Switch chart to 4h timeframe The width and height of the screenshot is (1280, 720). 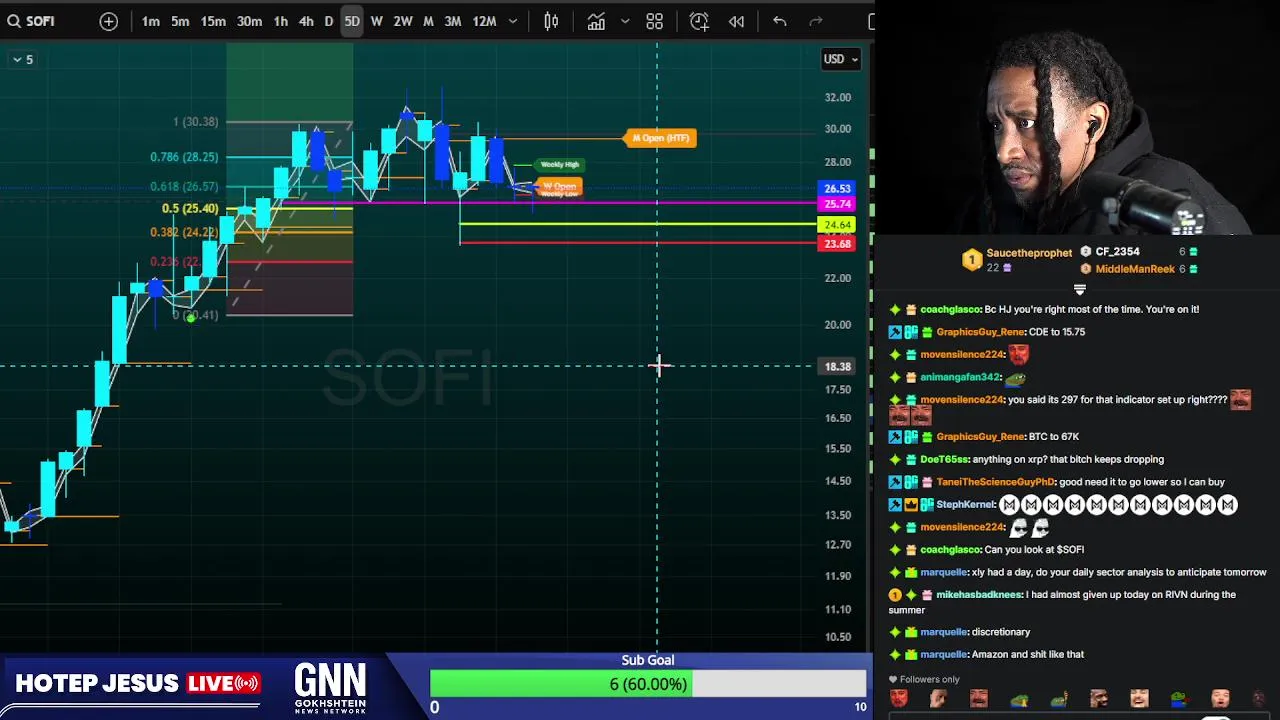pyautogui.click(x=306, y=21)
